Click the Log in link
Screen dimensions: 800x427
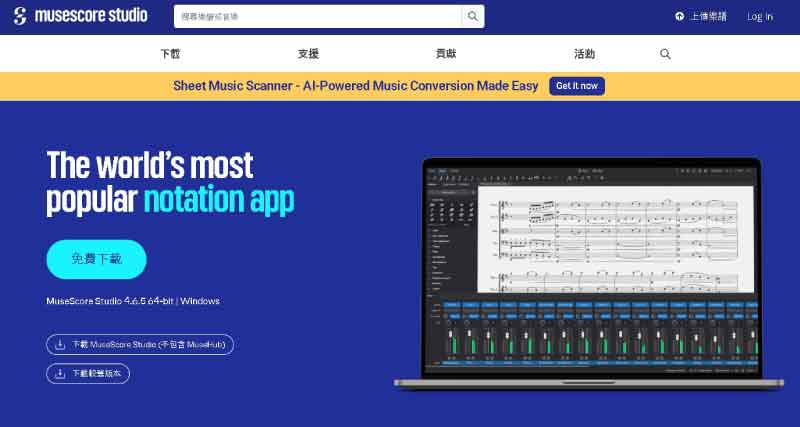760,17
